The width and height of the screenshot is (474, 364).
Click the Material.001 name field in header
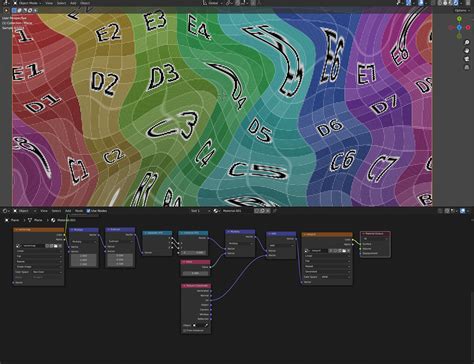click(x=236, y=211)
